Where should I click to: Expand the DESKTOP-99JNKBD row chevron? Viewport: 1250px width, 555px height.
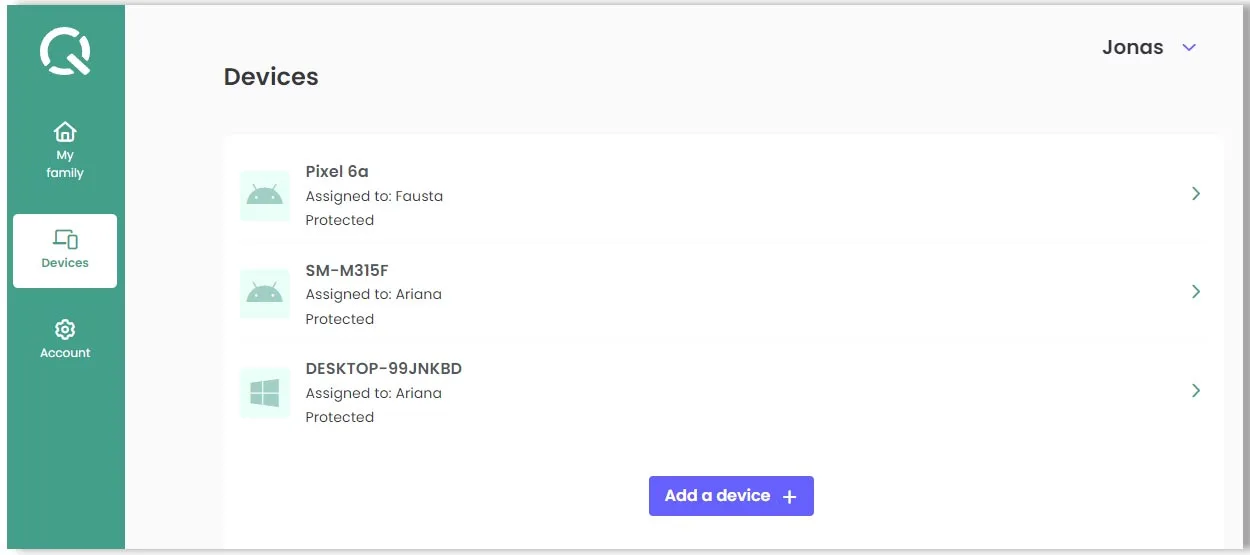(1196, 391)
